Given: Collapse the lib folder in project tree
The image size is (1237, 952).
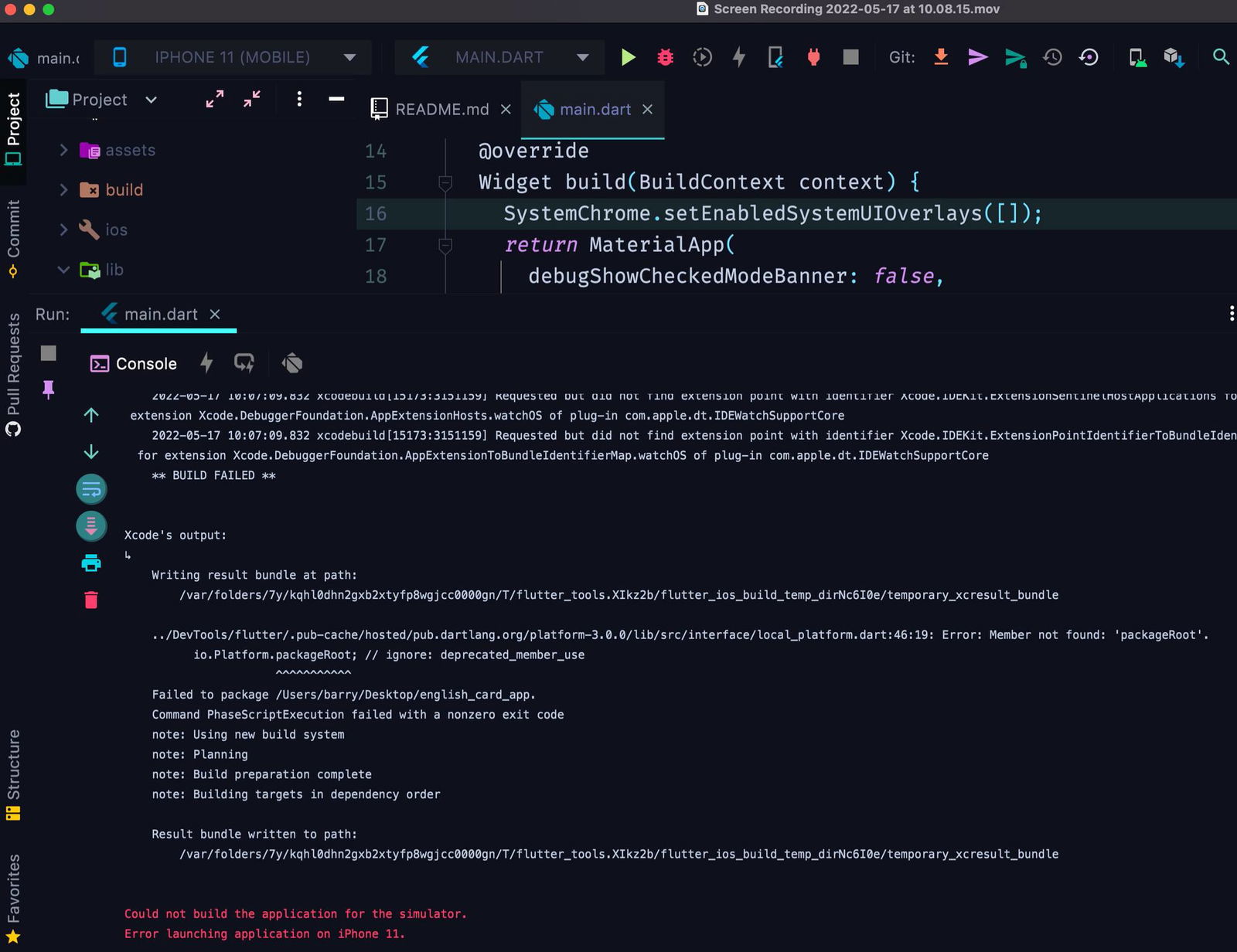Looking at the screenshot, I should [x=64, y=270].
